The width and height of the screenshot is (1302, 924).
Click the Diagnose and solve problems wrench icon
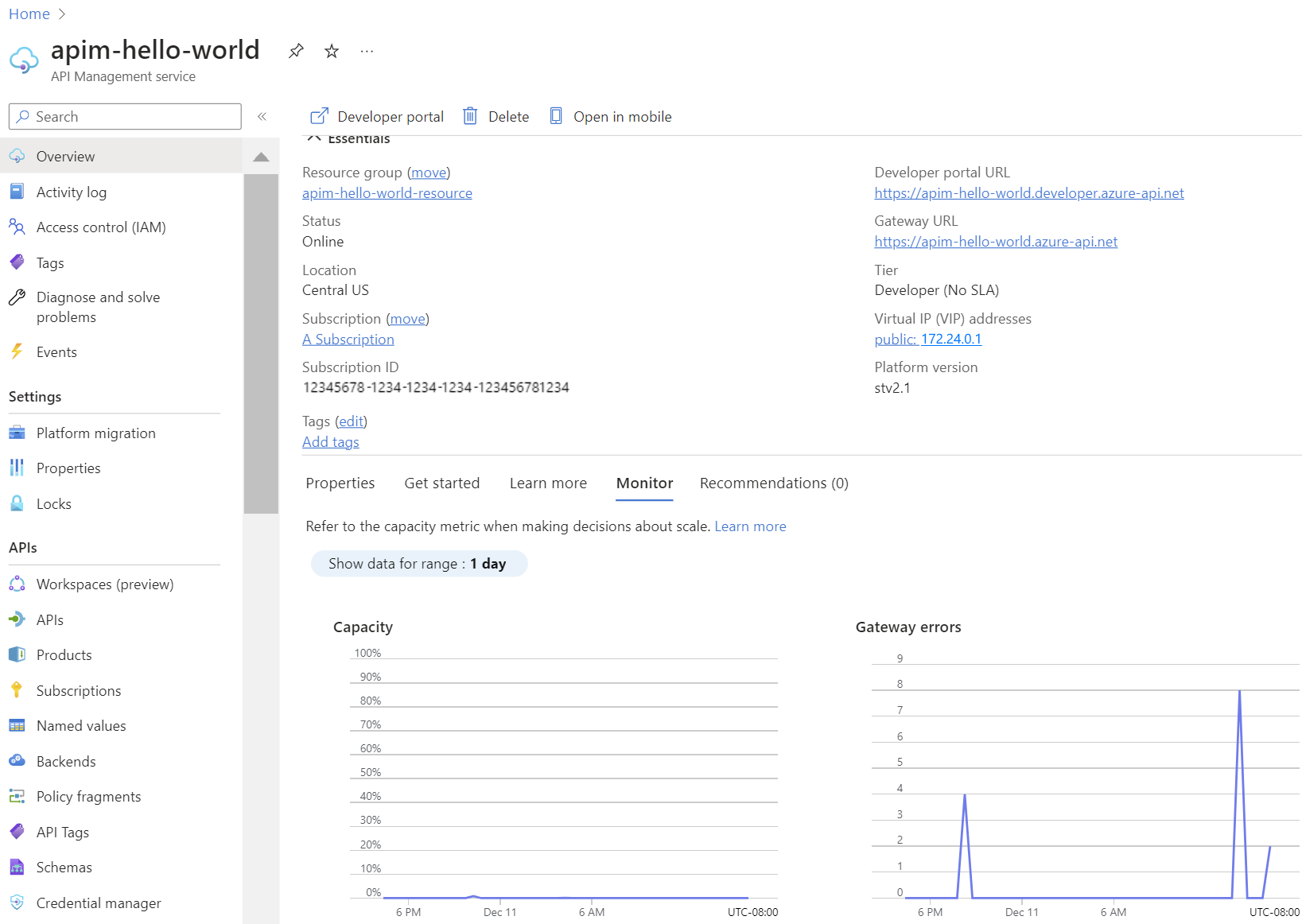[17, 297]
